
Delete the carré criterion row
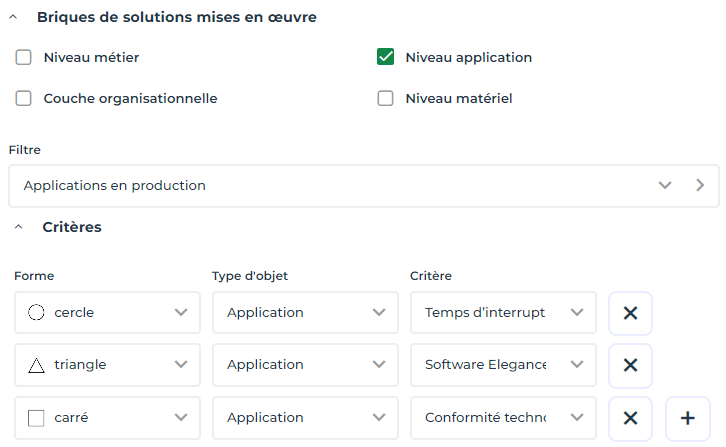click(x=630, y=418)
